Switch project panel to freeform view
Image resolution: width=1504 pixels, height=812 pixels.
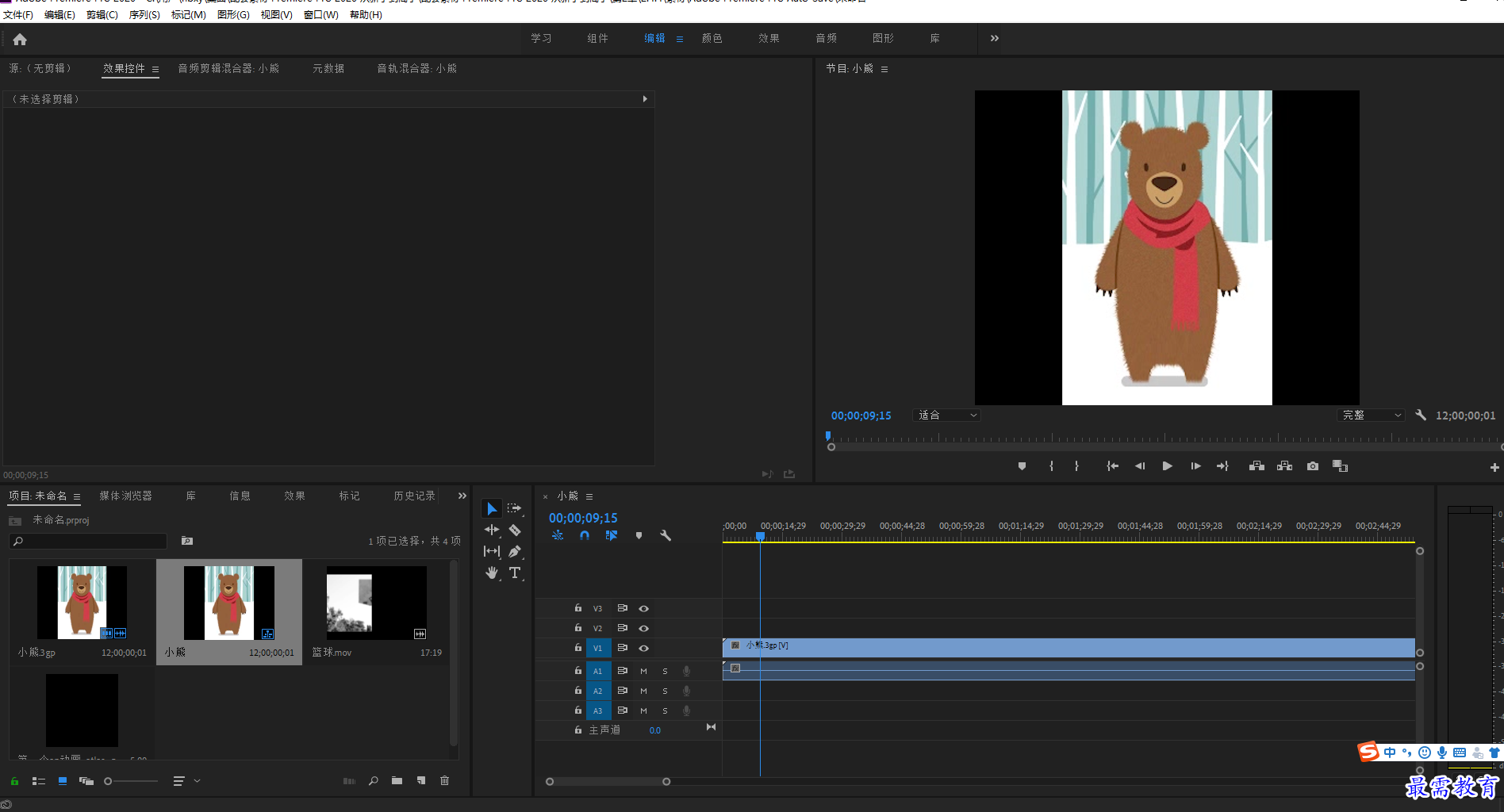86,781
